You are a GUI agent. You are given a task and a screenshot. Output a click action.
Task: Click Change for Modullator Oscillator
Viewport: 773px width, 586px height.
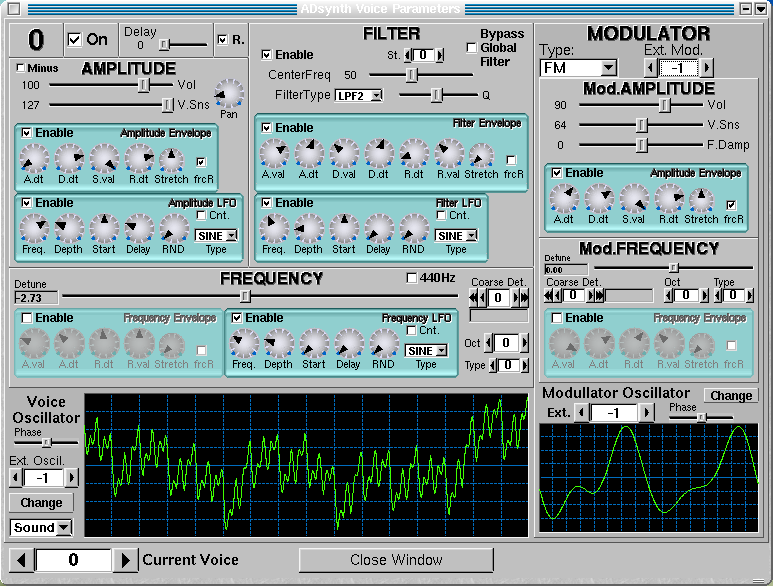731,396
